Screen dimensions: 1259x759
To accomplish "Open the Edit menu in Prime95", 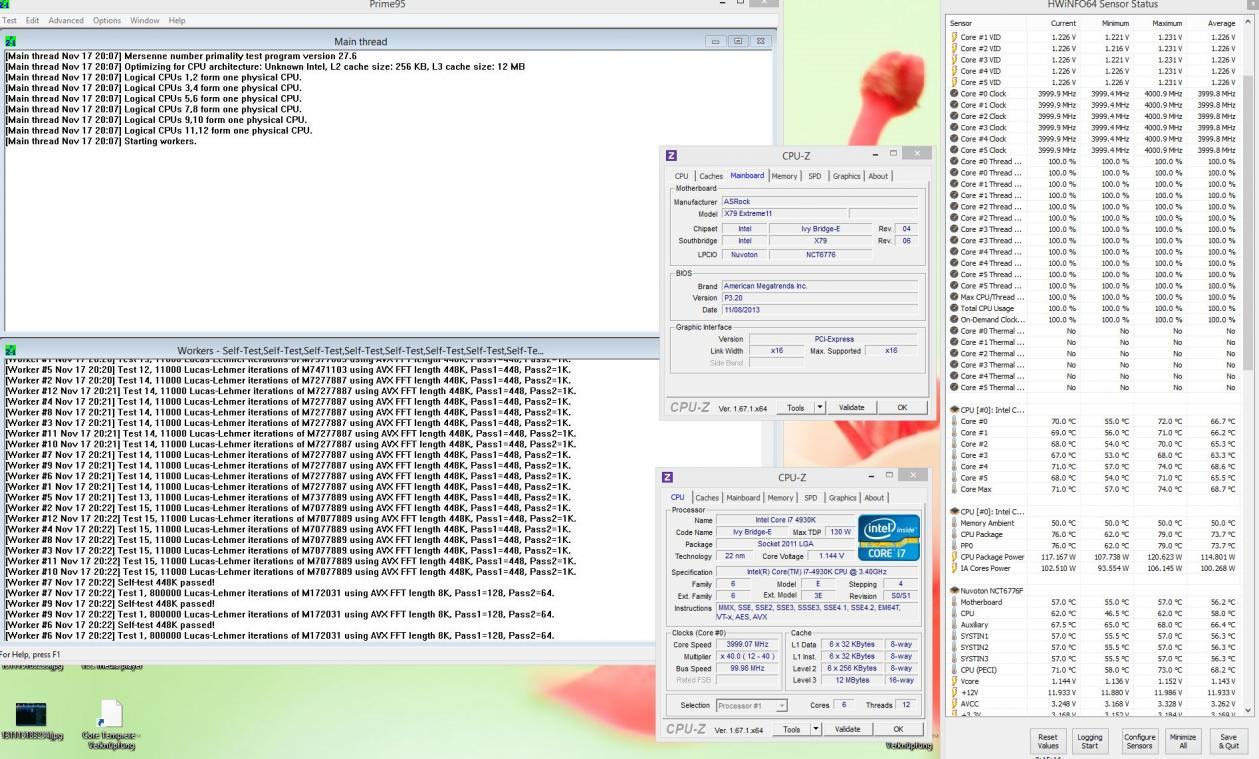I will pos(32,20).
